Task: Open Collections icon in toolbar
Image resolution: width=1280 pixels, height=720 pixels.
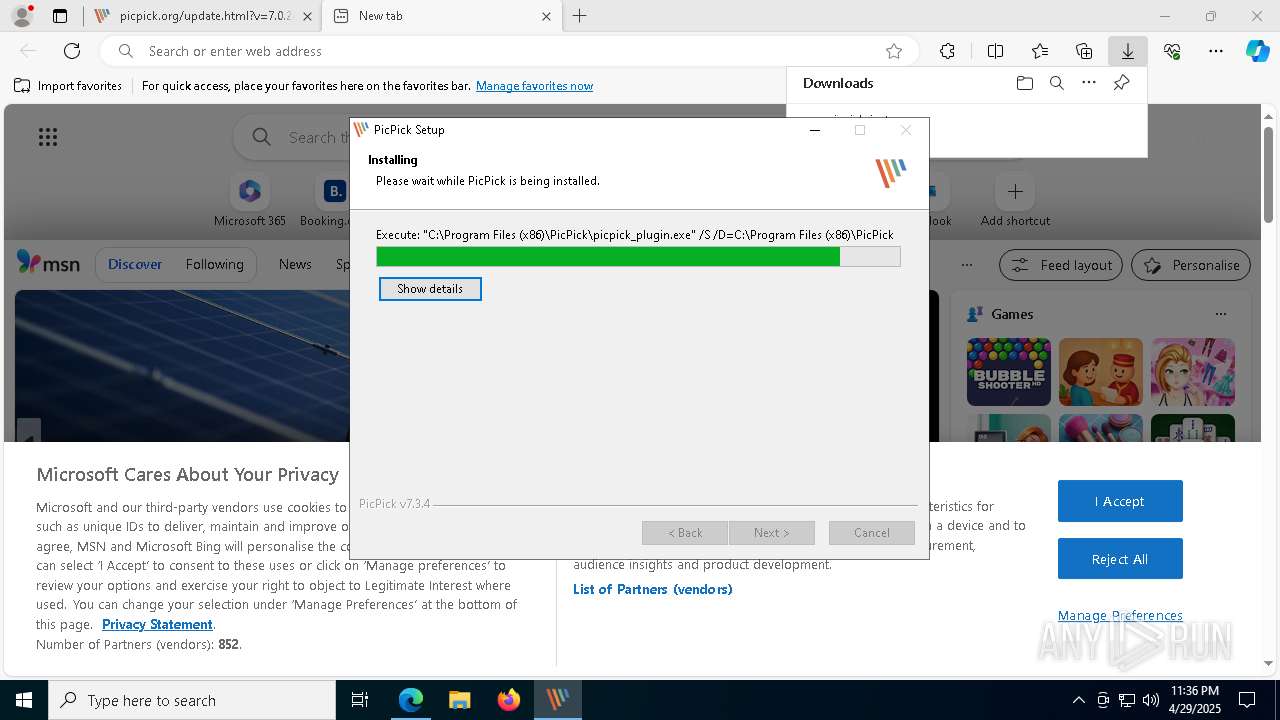Action: pyautogui.click(x=1084, y=51)
